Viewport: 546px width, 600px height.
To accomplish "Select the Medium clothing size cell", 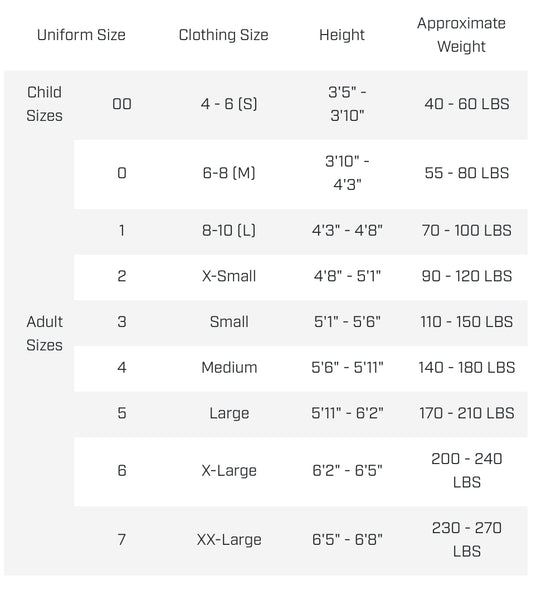I will pyautogui.click(x=229, y=368).
